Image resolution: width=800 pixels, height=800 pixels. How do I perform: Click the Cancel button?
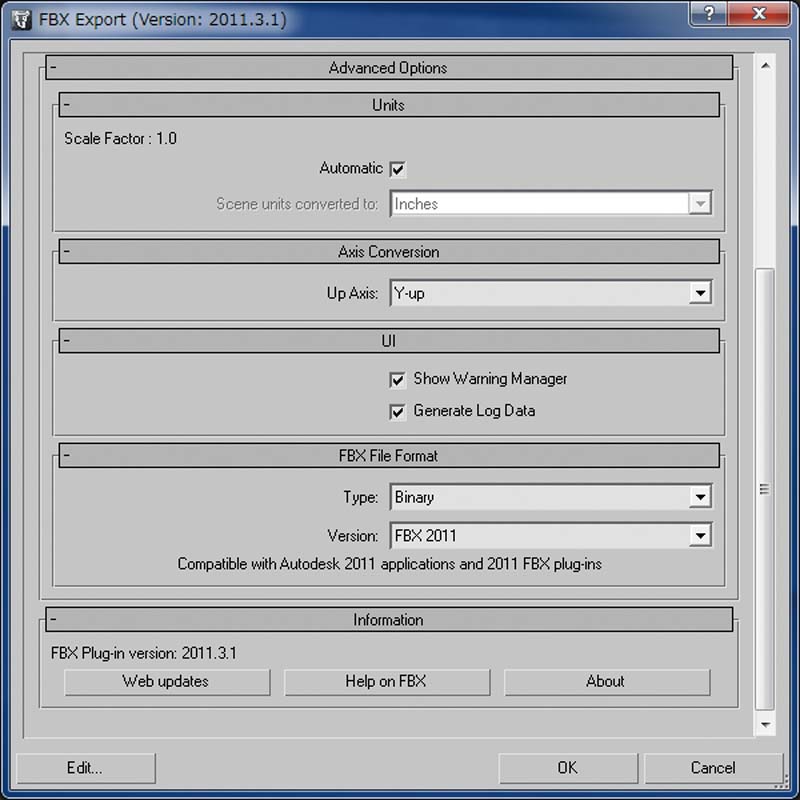(x=713, y=768)
